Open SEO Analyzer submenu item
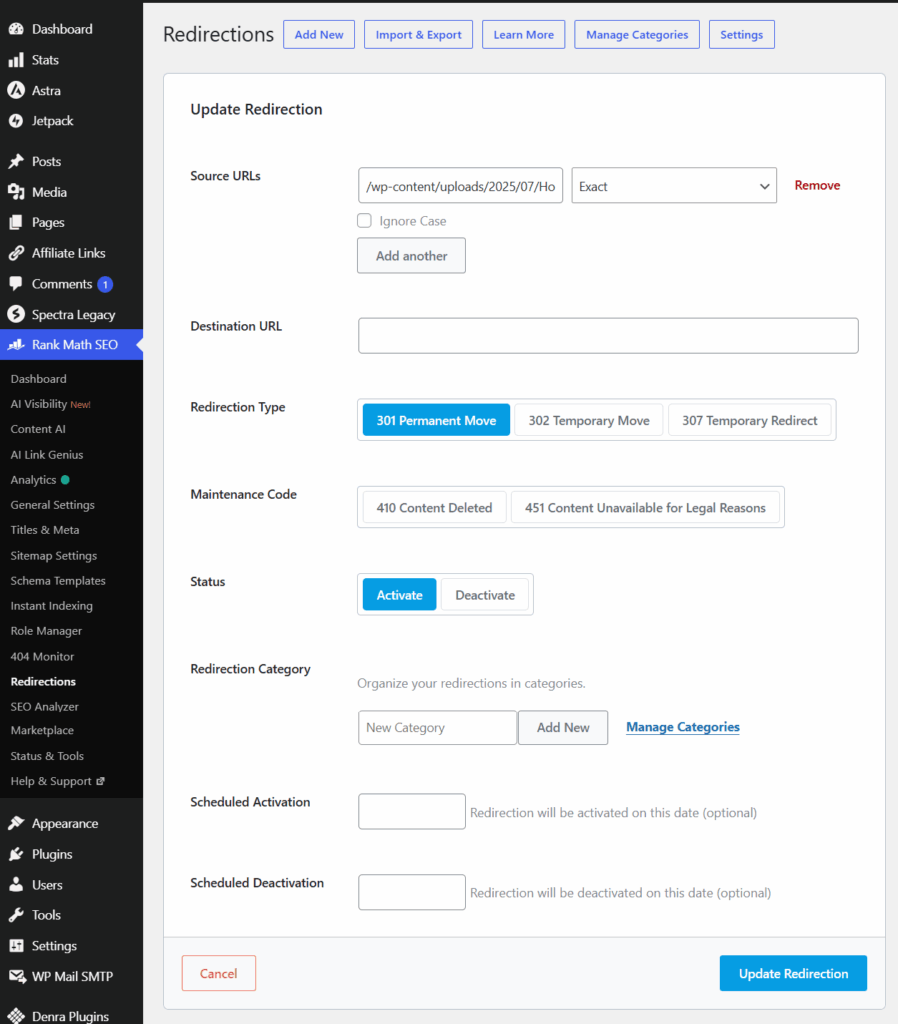Image resolution: width=898 pixels, height=1024 pixels. coord(44,707)
